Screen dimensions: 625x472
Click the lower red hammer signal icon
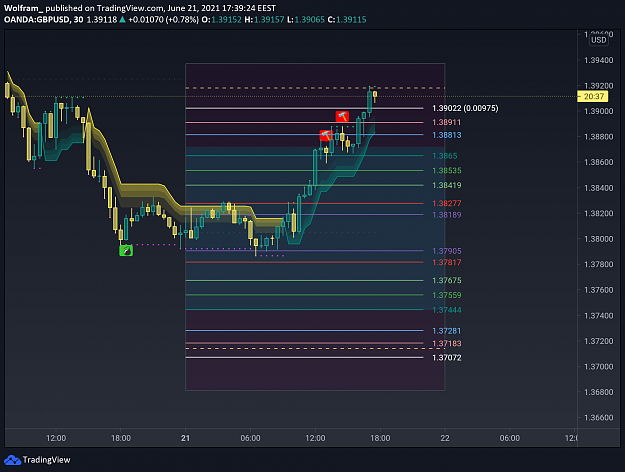[326, 135]
